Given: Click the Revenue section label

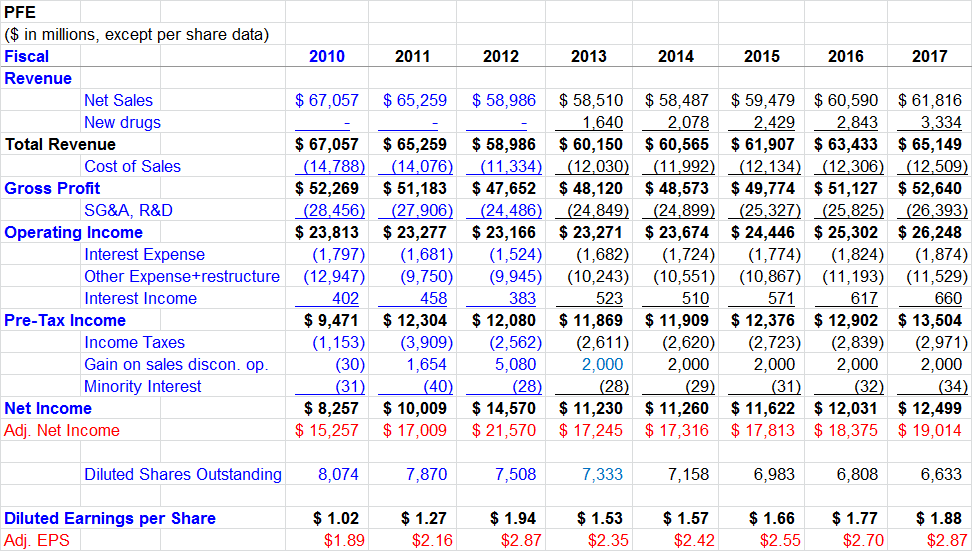Looking at the screenshot, I should pyautogui.click(x=38, y=79).
